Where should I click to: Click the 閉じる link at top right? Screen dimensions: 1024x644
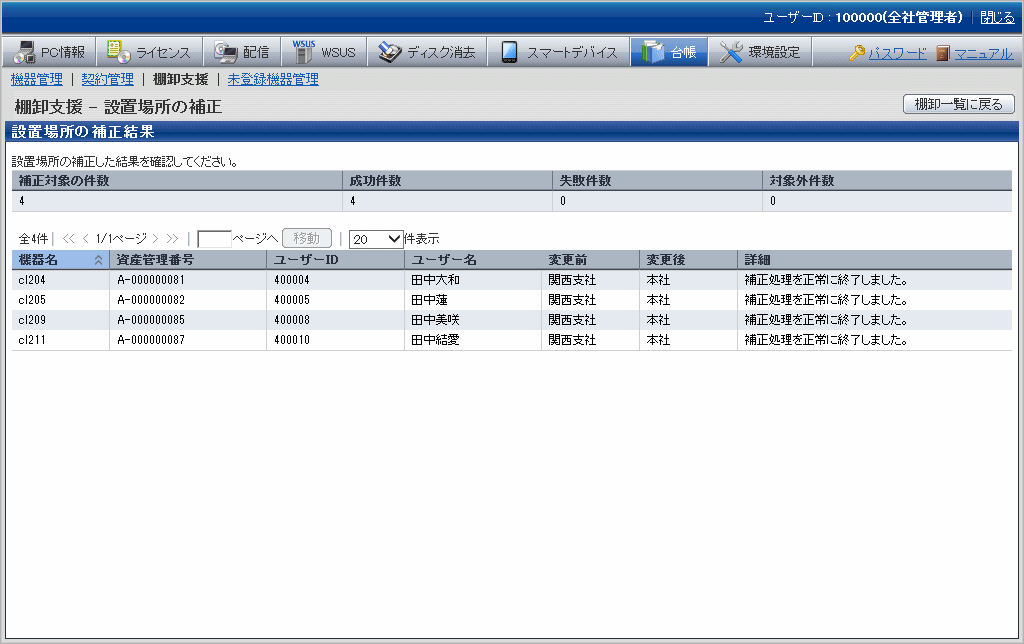click(x=996, y=18)
